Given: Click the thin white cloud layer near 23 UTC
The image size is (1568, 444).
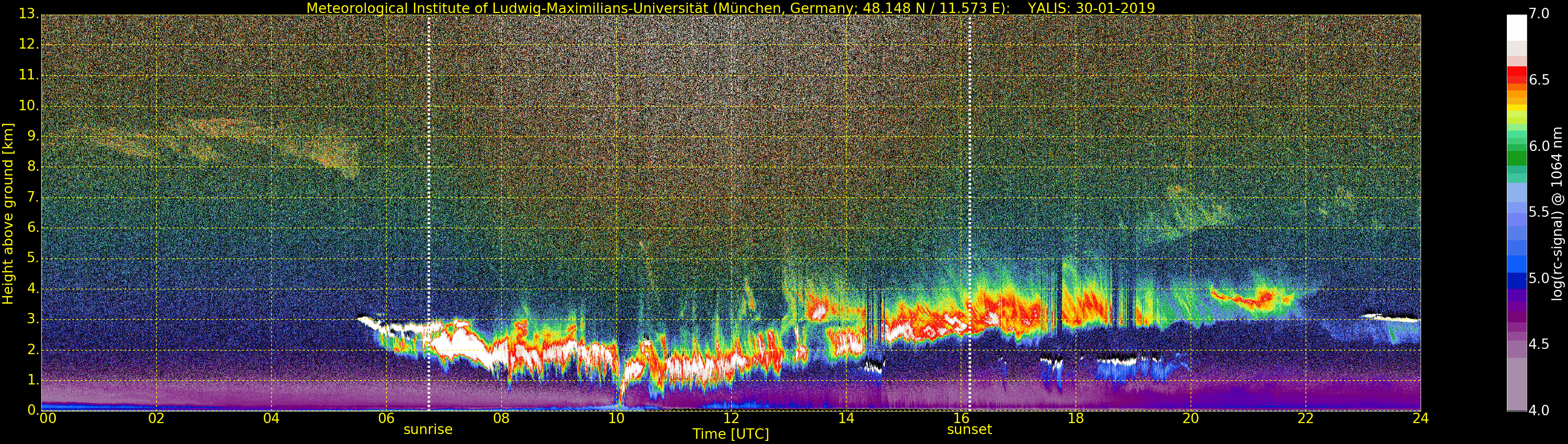Looking at the screenshot, I should click(1391, 317).
